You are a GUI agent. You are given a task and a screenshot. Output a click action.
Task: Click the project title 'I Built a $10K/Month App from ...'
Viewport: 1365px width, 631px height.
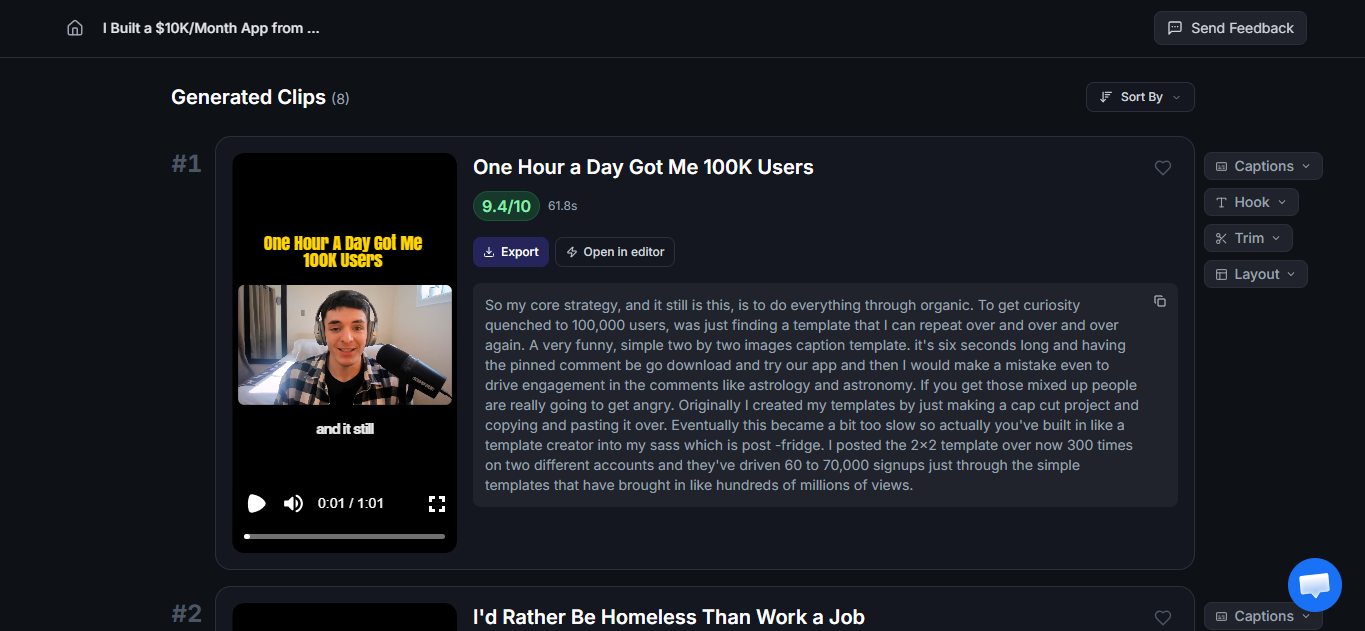[x=211, y=28]
